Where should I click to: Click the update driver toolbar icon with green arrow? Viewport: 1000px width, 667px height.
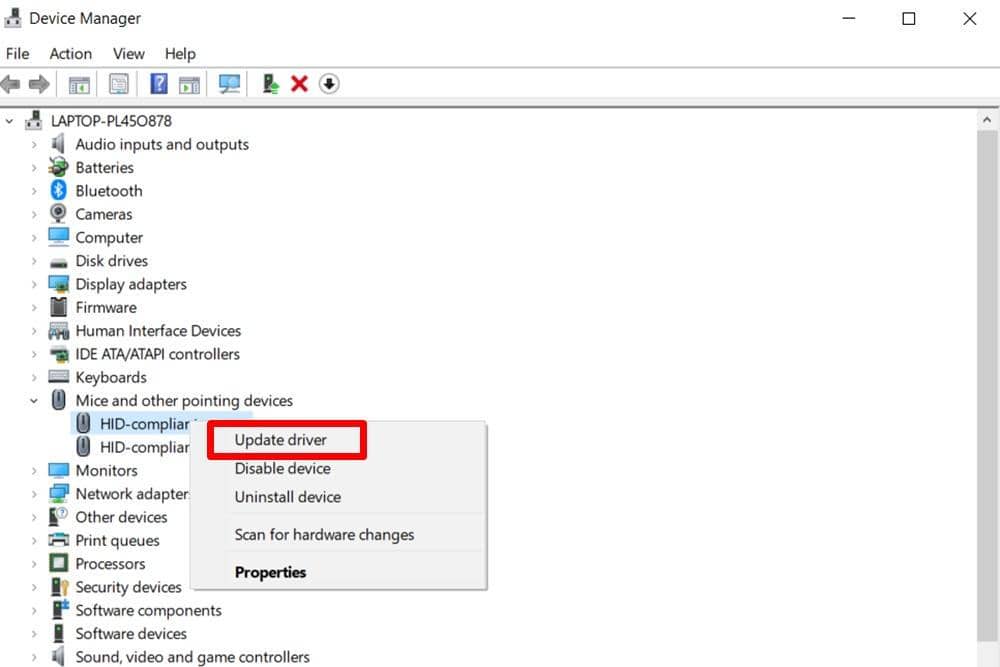pyautogui.click(x=270, y=84)
